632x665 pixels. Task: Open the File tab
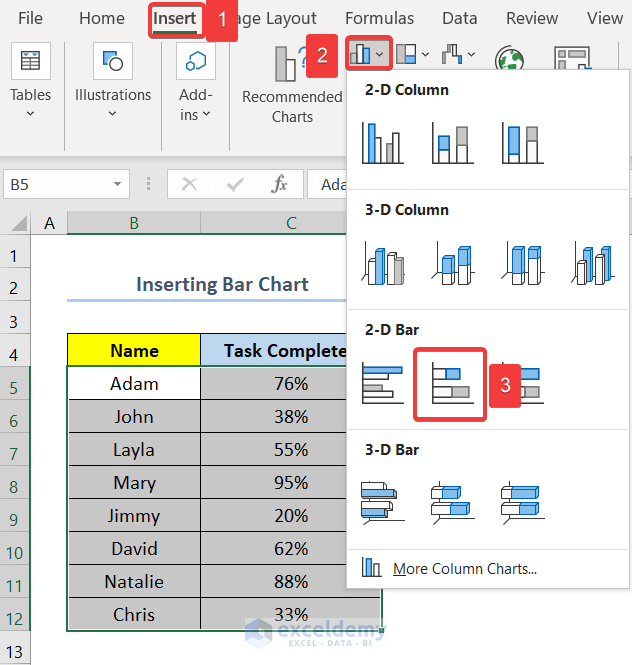tap(30, 18)
